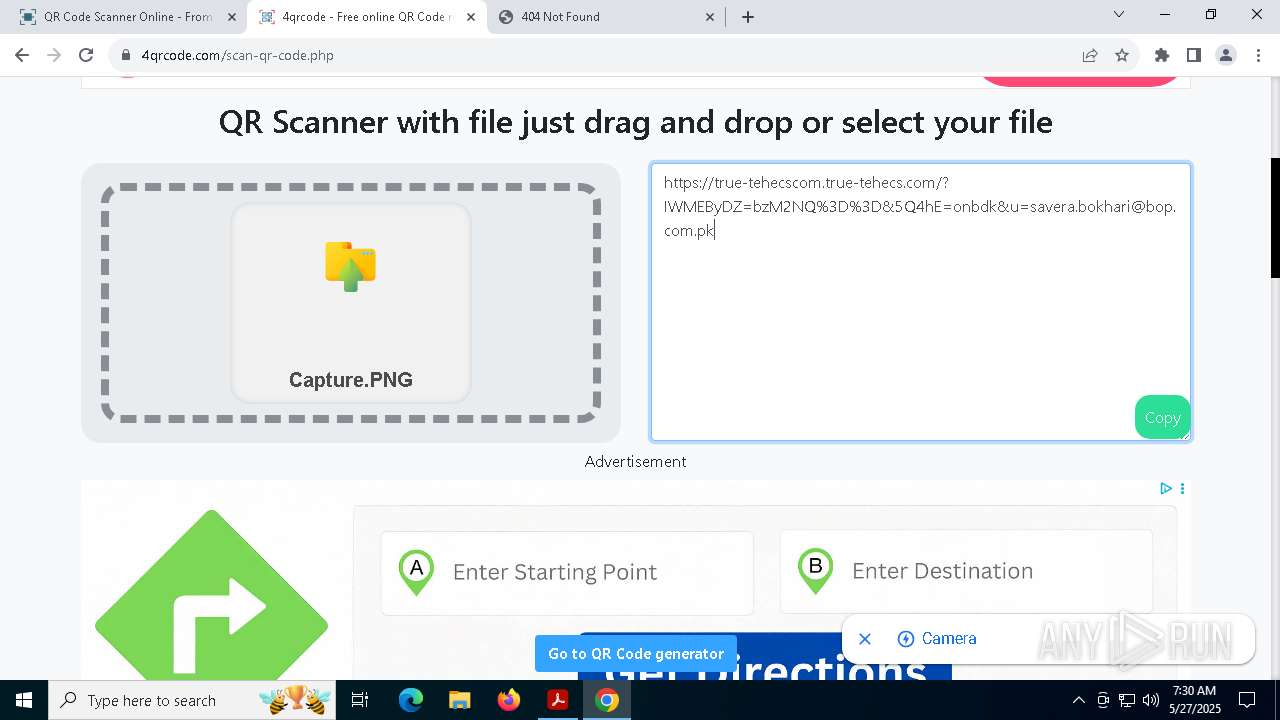Click the file upload folder icon

(x=350, y=267)
